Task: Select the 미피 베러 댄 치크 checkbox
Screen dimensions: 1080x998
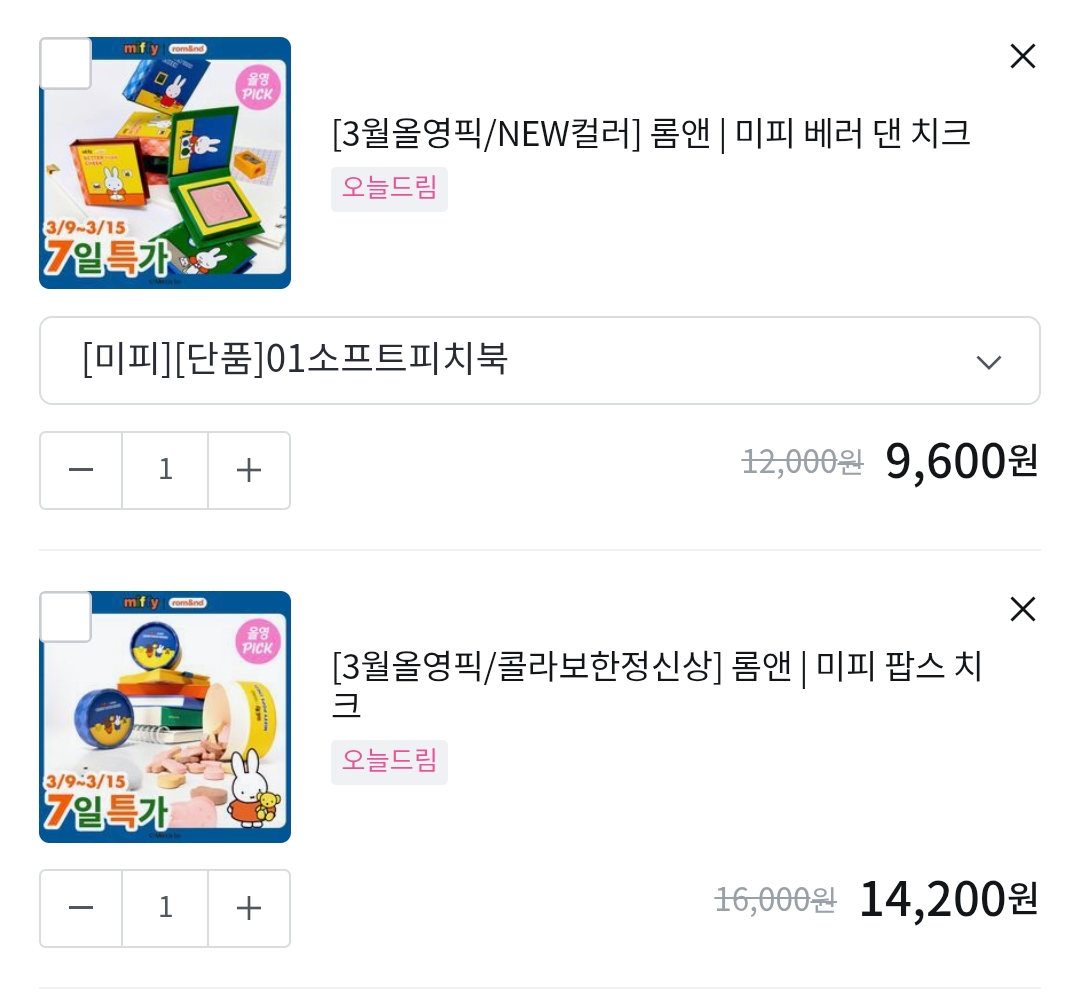Action: (65, 63)
